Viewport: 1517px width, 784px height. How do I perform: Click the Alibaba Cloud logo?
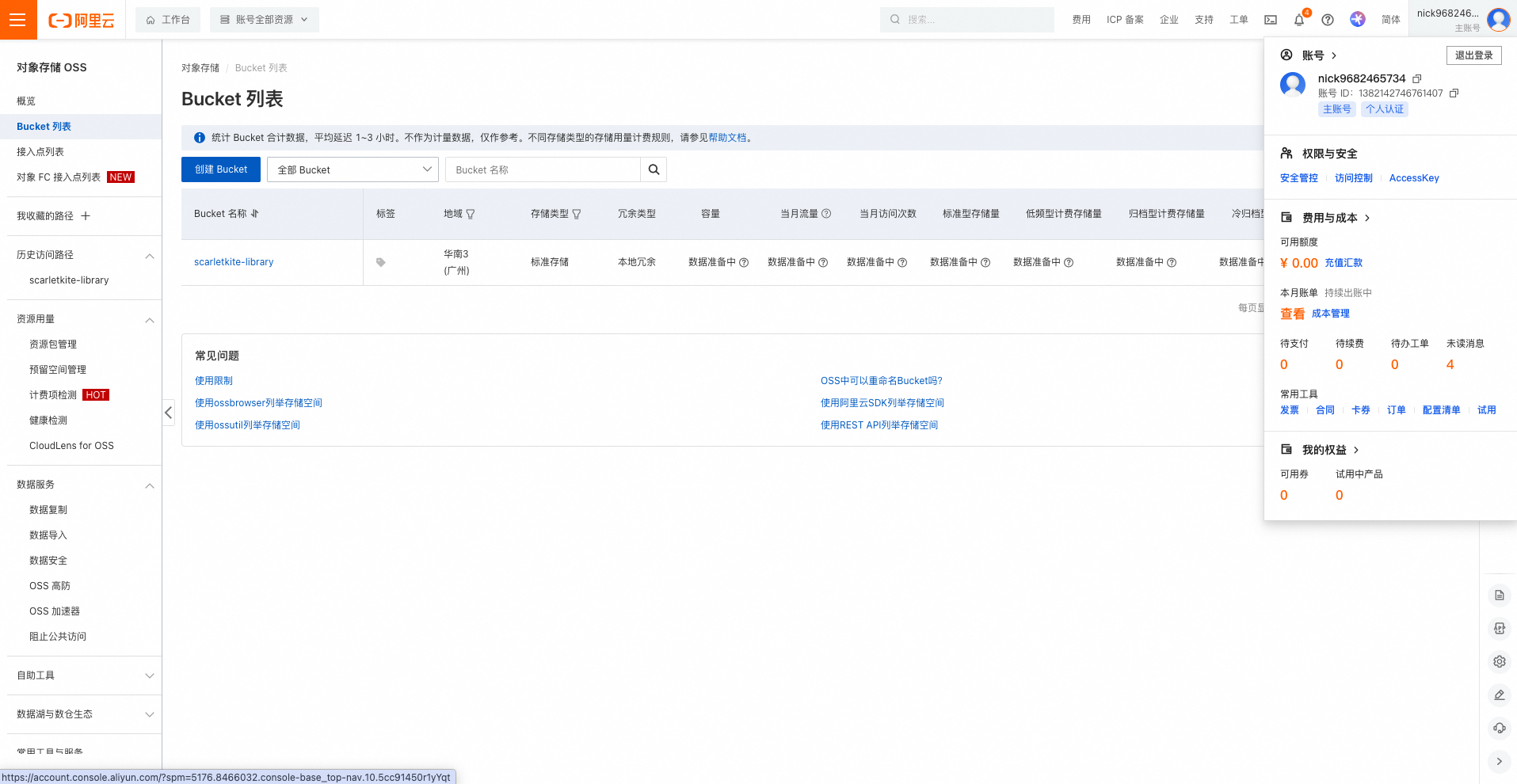pyautogui.click(x=82, y=20)
